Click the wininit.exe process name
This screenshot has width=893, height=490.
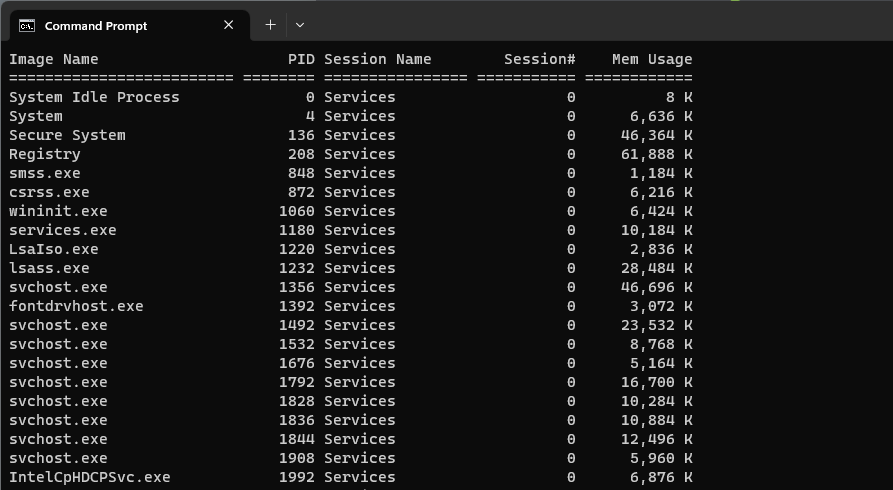point(58,211)
